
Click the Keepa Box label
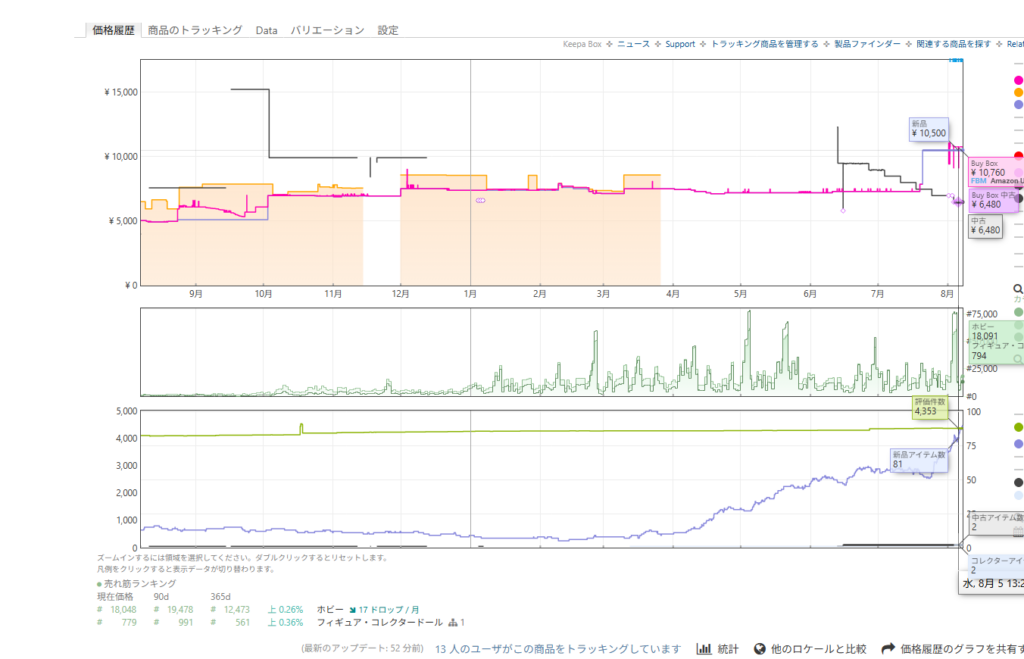pyautogui.click(x=582, y=44)
